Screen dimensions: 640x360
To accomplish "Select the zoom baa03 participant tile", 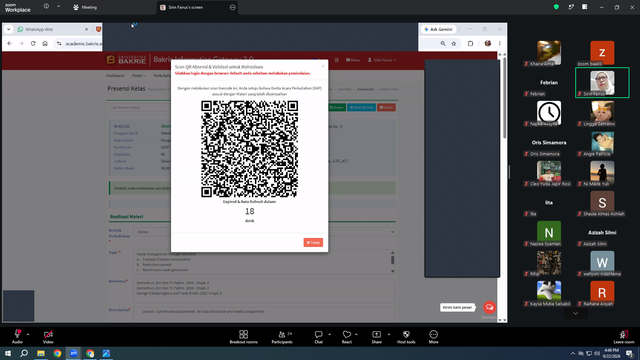I will 602,53.
